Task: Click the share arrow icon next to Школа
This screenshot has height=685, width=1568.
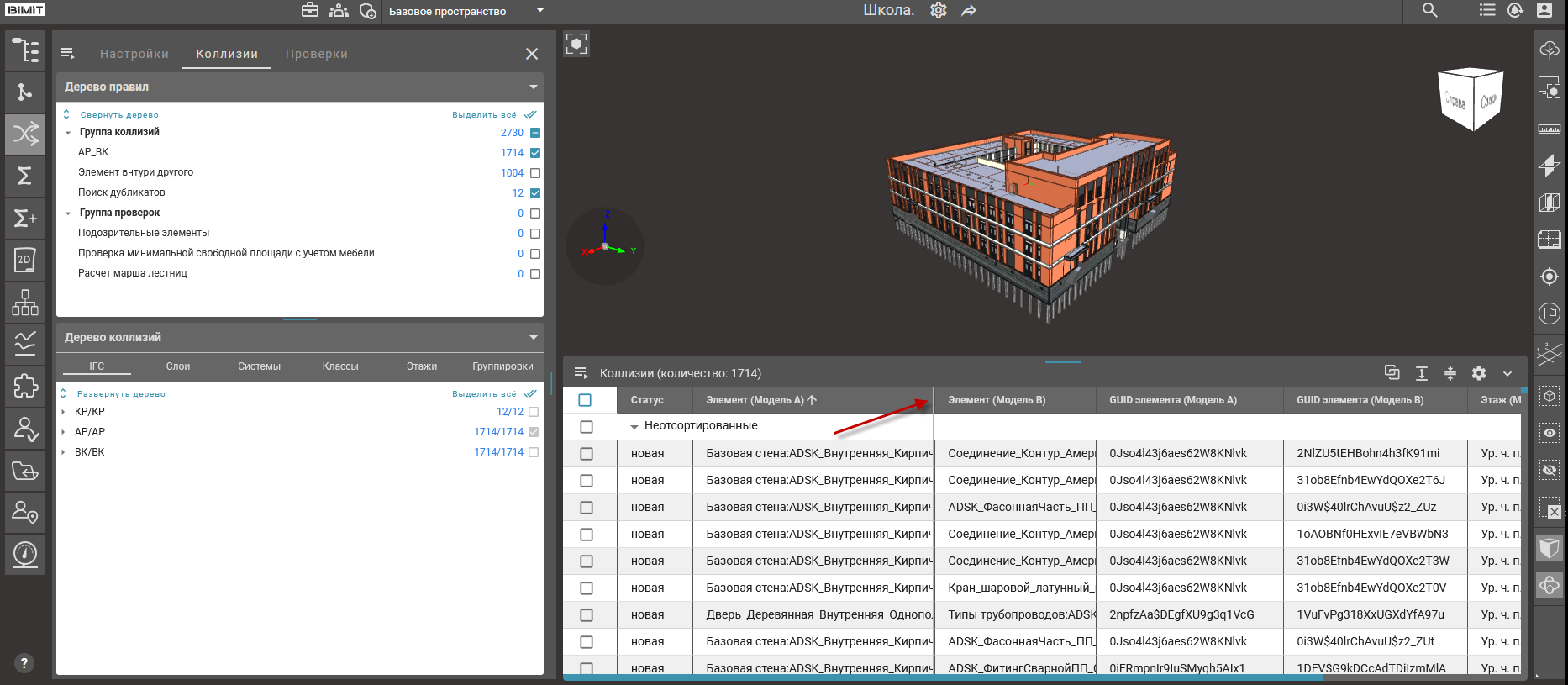Action: click(x=969, y=11)
